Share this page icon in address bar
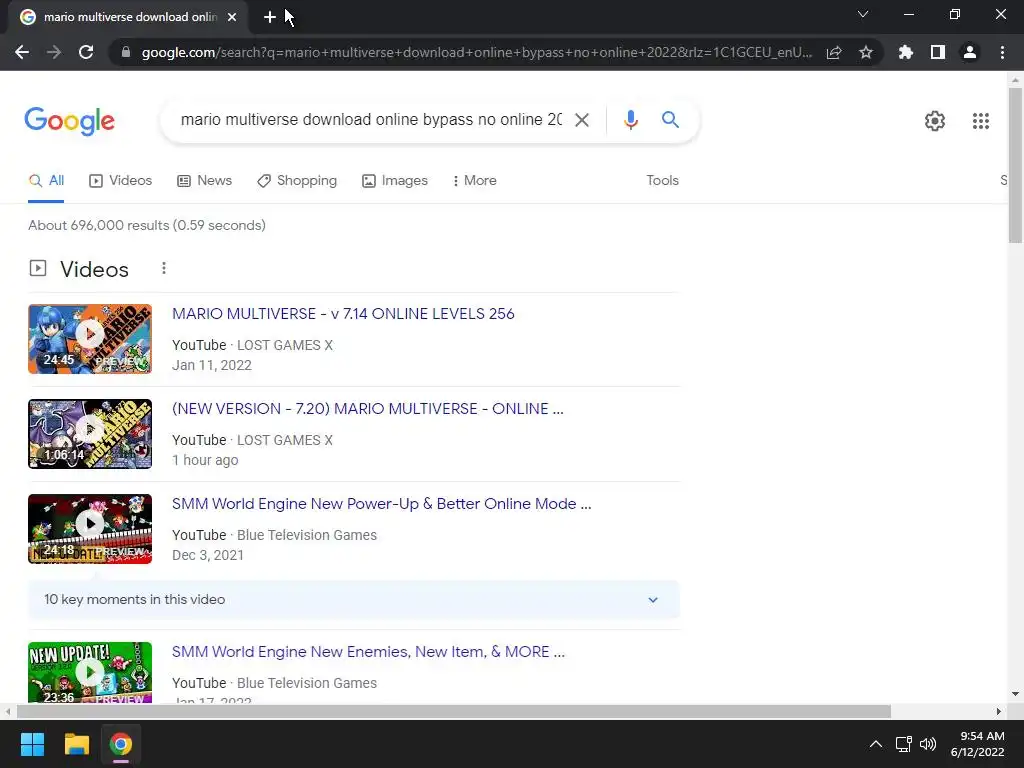Viewport: 1024px width, 768px height. 834,52
